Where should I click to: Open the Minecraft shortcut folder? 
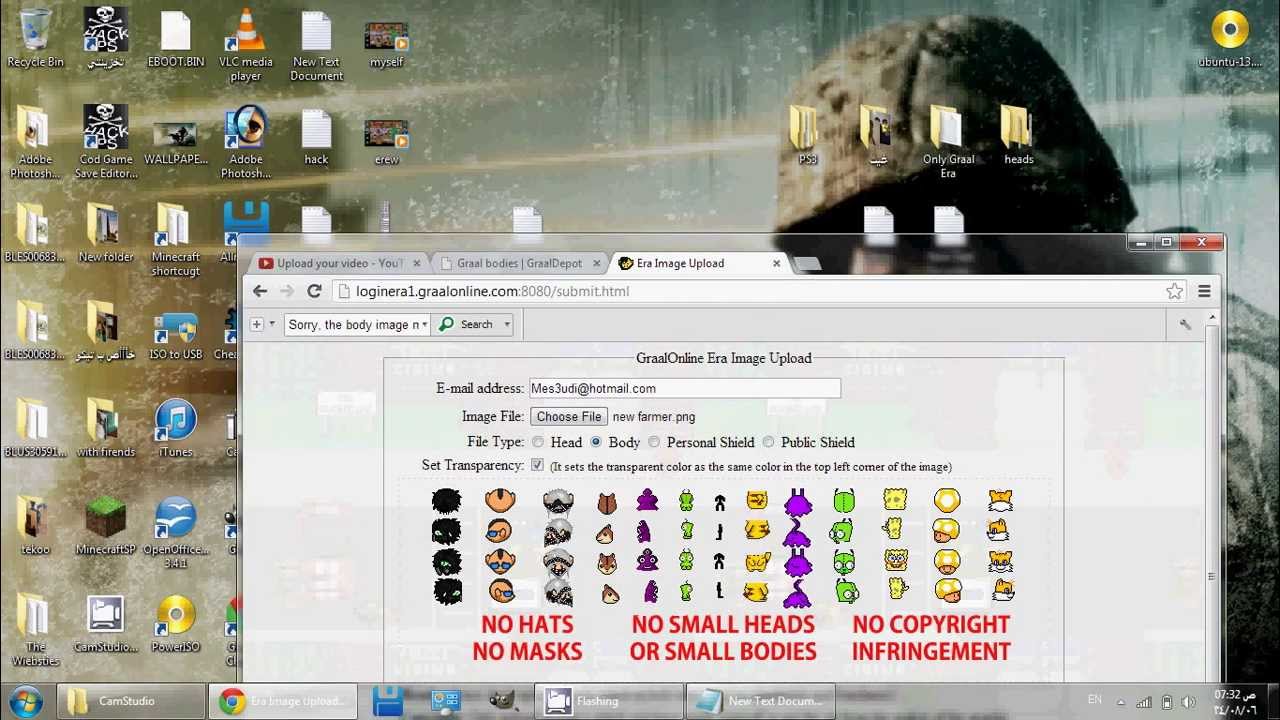coord(176,240)
